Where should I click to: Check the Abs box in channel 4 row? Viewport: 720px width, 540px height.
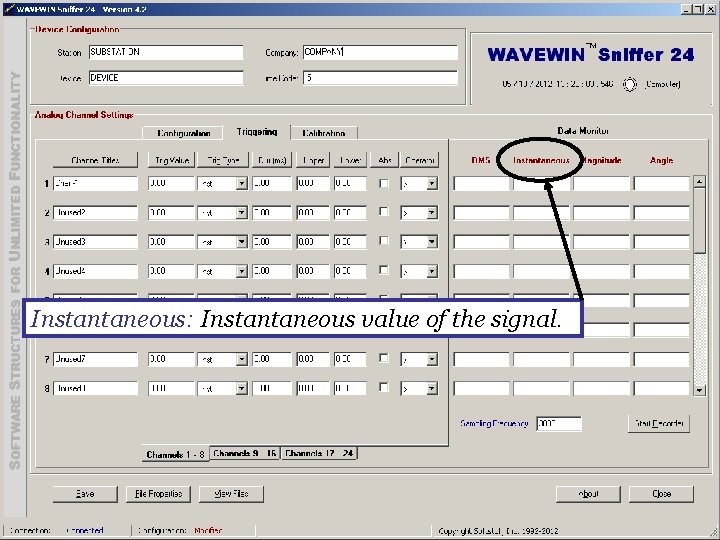point(383,270)
